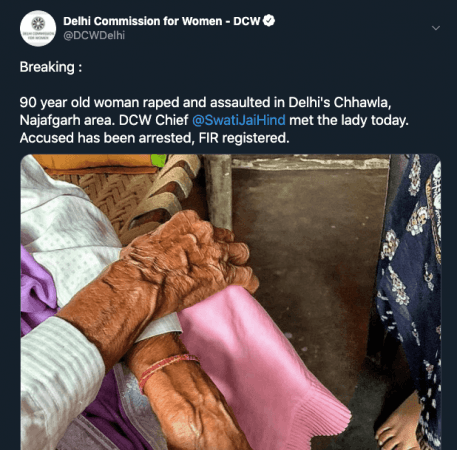Click the blue verified badge
457x450 pixels.
click(x=269, y=21)
